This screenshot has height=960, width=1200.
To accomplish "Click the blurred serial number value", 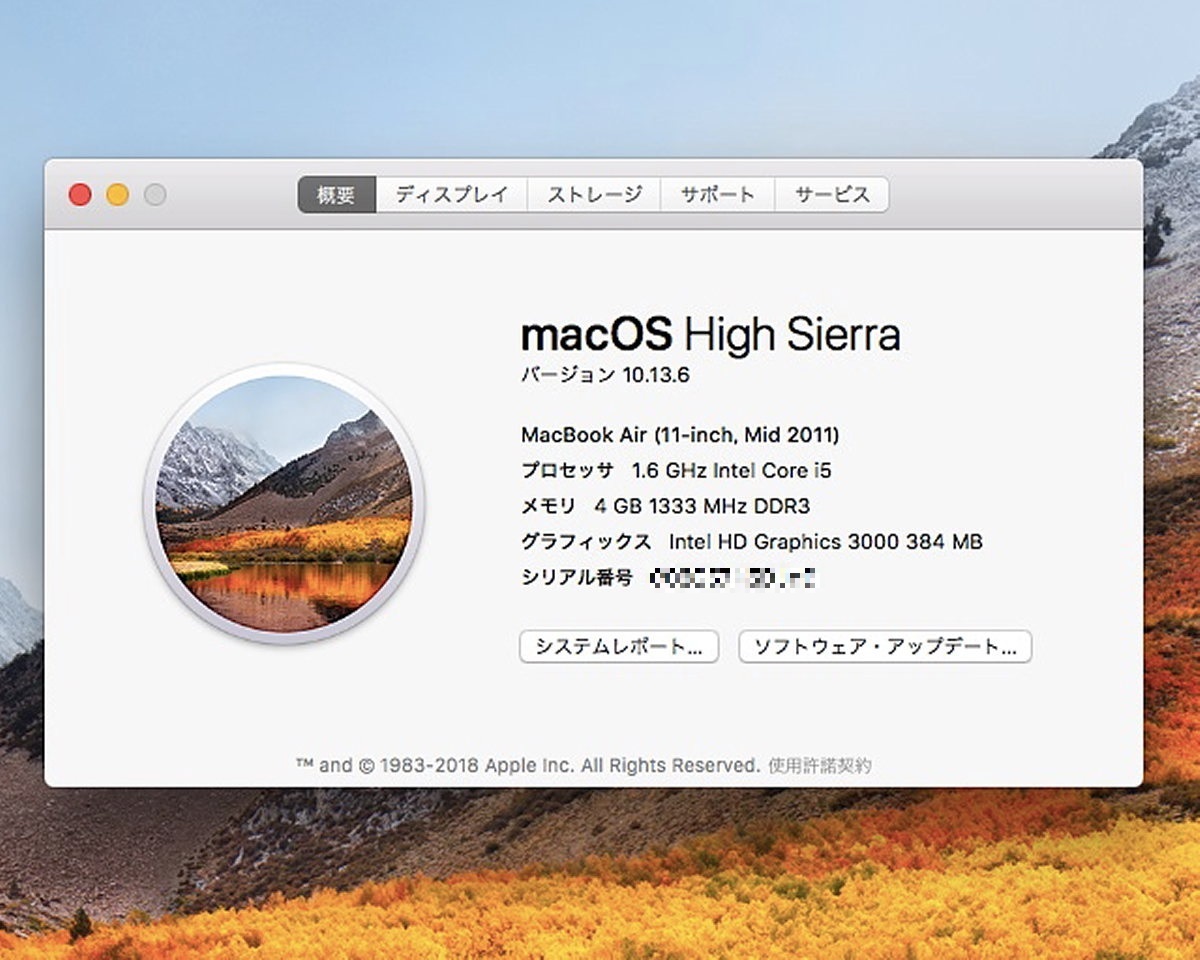I will click(x=732, y=577).
